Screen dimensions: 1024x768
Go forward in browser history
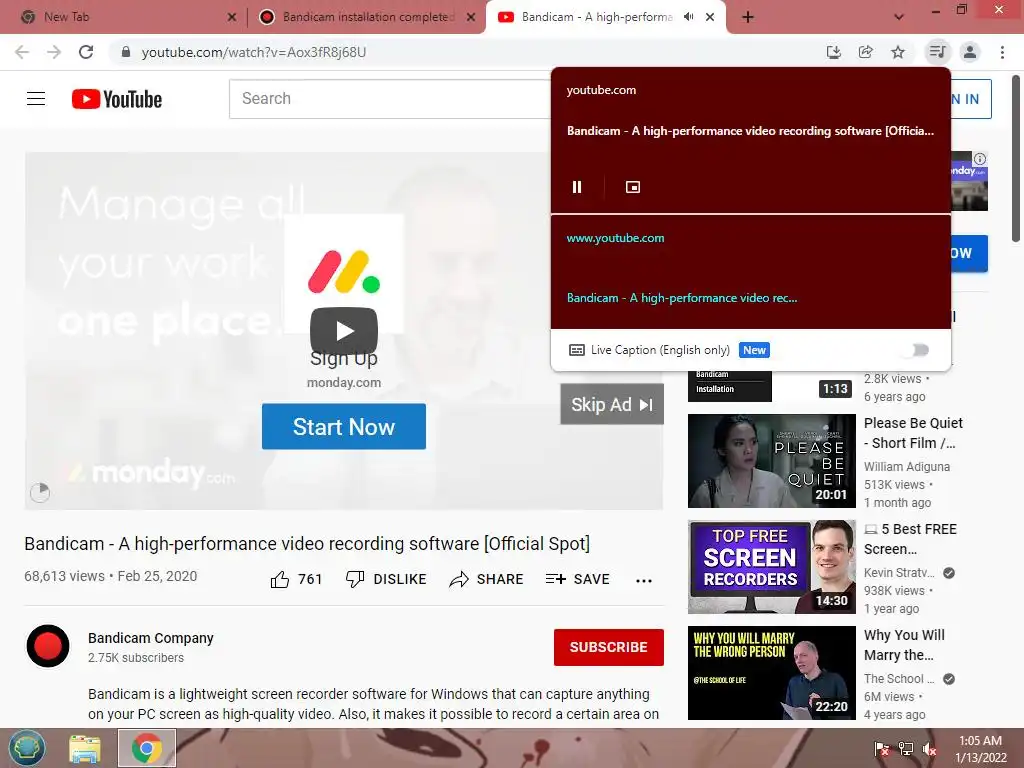54,52
